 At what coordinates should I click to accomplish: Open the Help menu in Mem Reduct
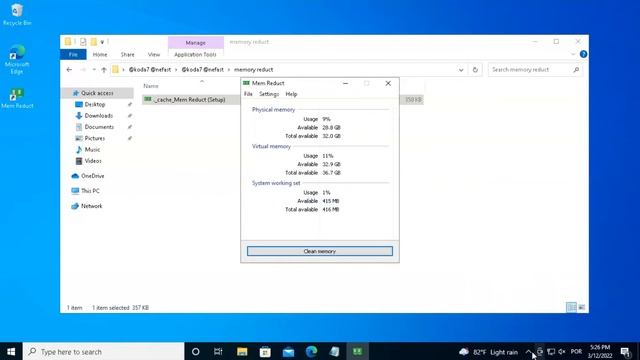(x=291, y=94)
